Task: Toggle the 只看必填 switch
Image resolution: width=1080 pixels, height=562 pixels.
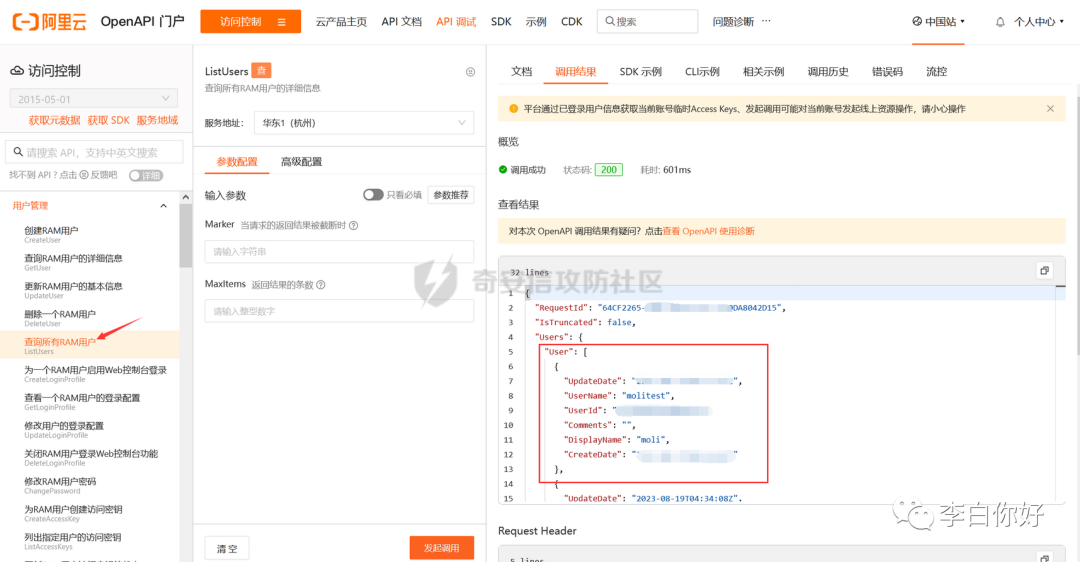Action: (373, 195)
